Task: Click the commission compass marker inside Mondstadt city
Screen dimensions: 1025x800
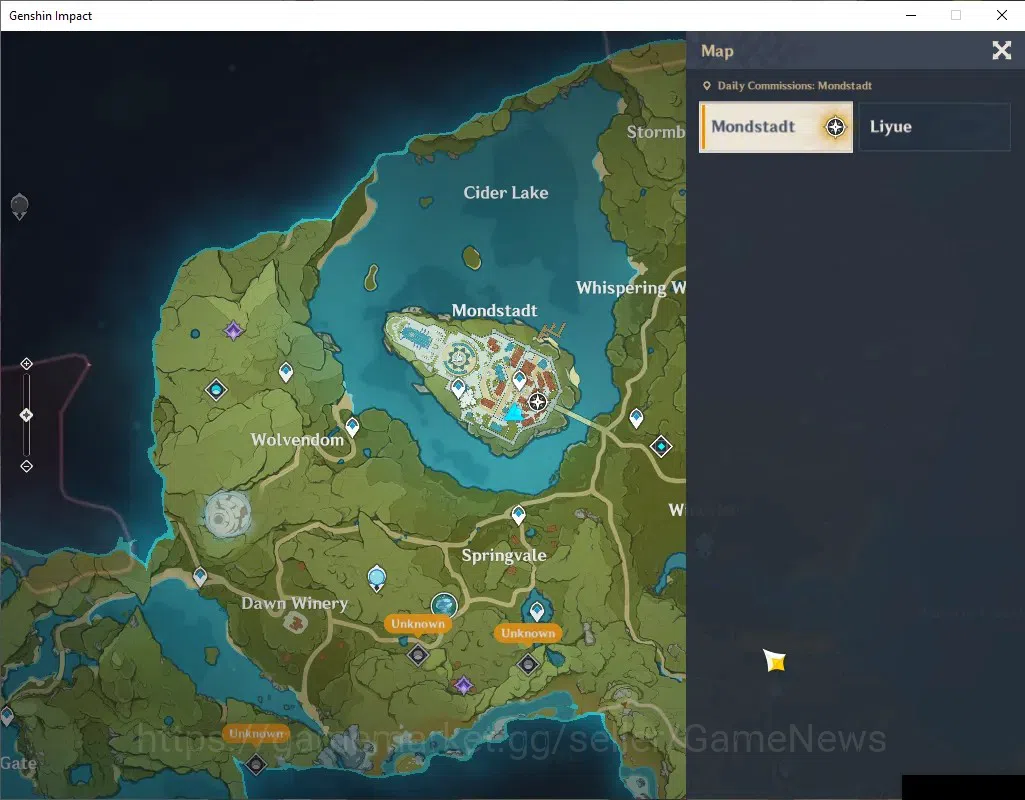Action: pyautogui.click(x=537, y=401)
